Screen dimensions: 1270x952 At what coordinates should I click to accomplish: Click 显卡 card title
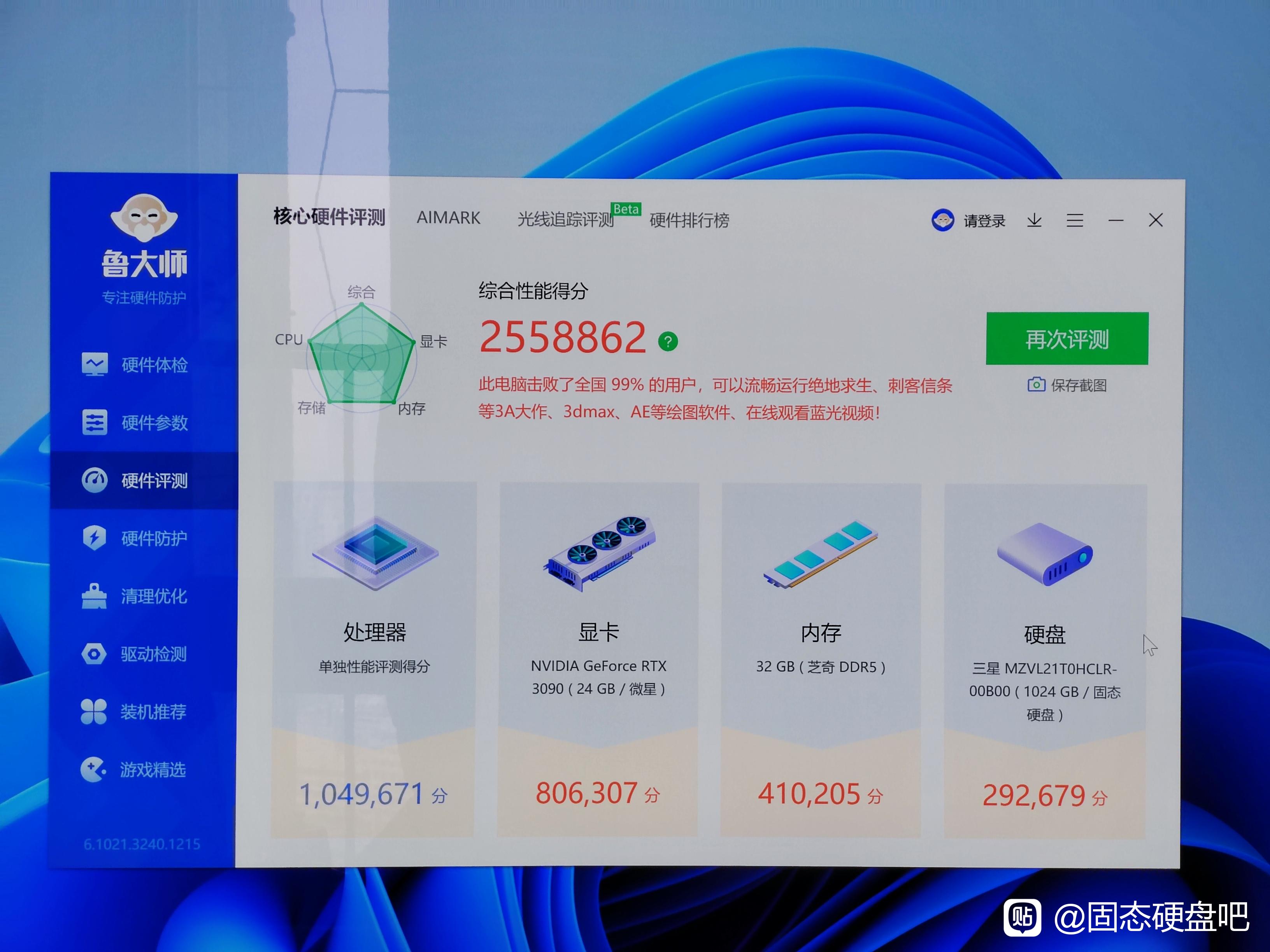pyautogui.click(x=599, y=632)
